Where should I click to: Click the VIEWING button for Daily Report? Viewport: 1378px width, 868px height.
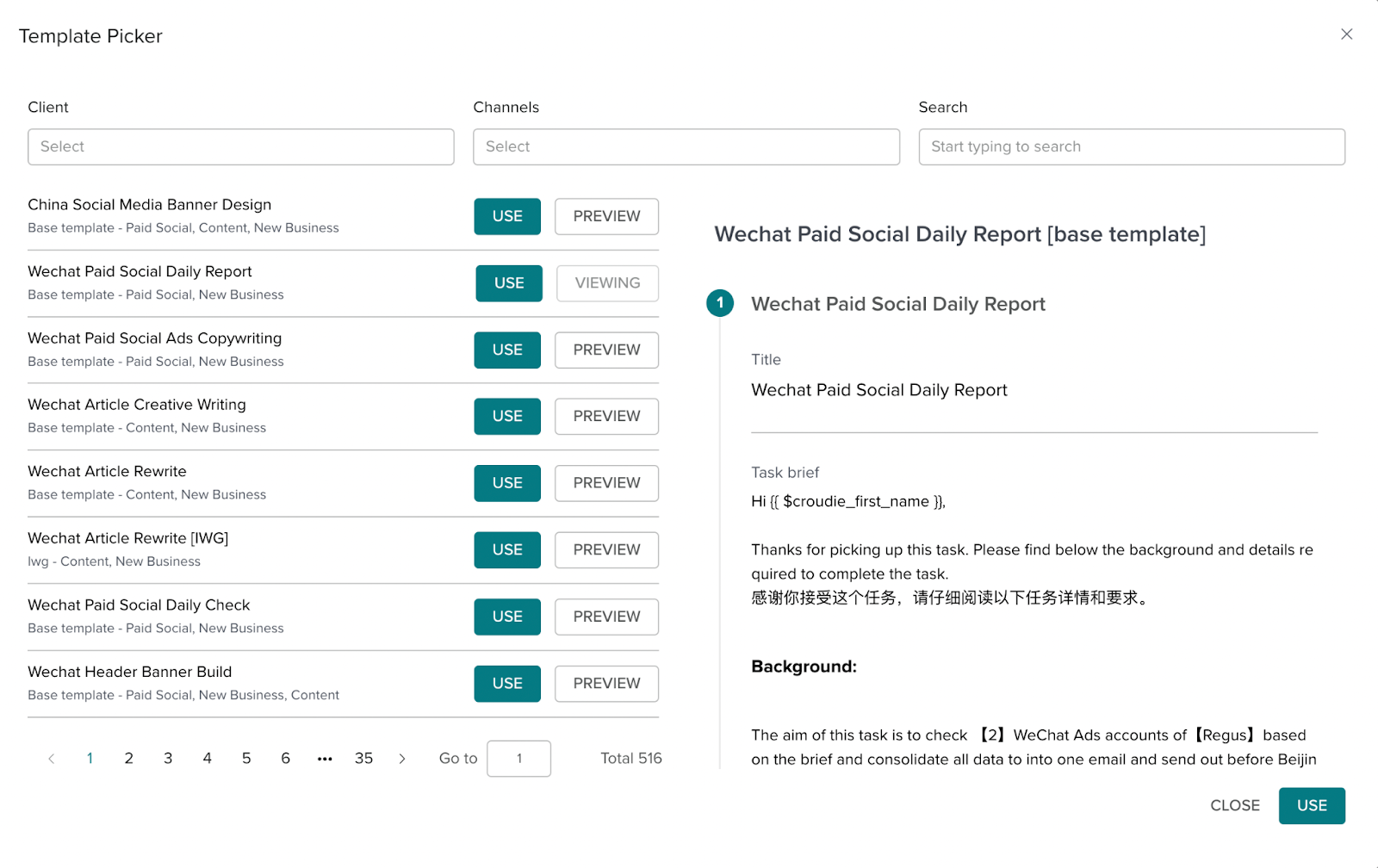click(607, 283)
